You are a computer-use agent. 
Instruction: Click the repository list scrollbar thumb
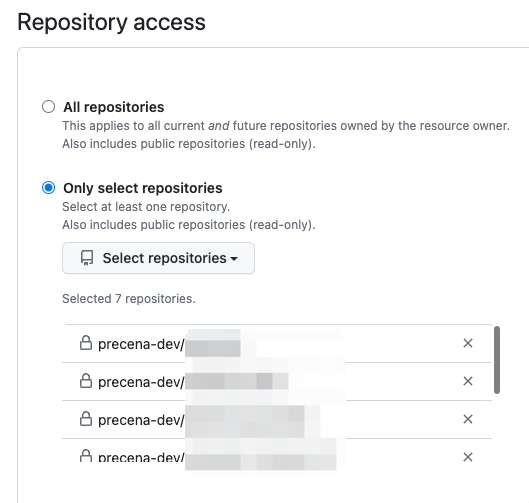tap(497, 360)
